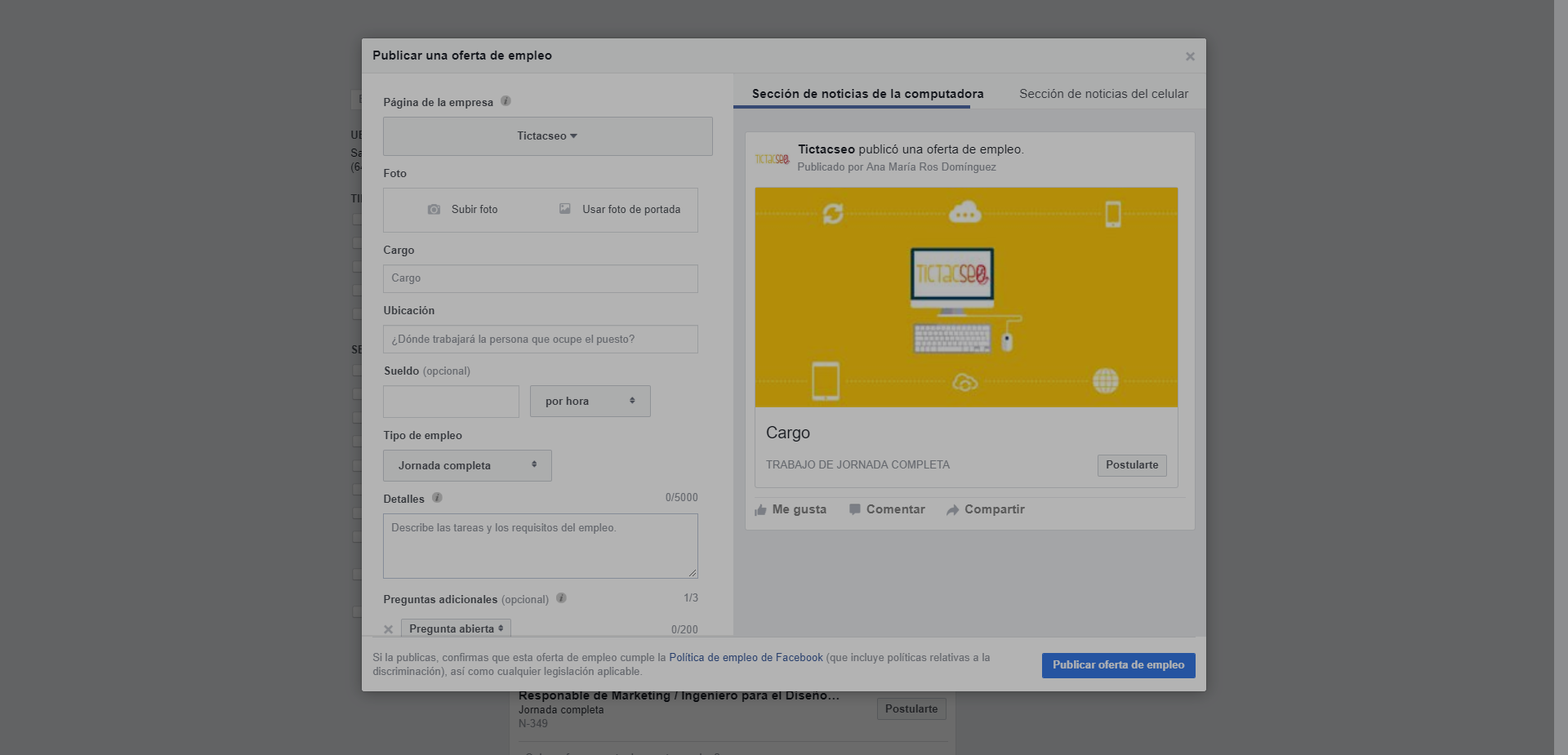This screenshot has height=755, width=1568.
Task: Open the Jornada completa job type dropdown
Action: click(467, 465)
